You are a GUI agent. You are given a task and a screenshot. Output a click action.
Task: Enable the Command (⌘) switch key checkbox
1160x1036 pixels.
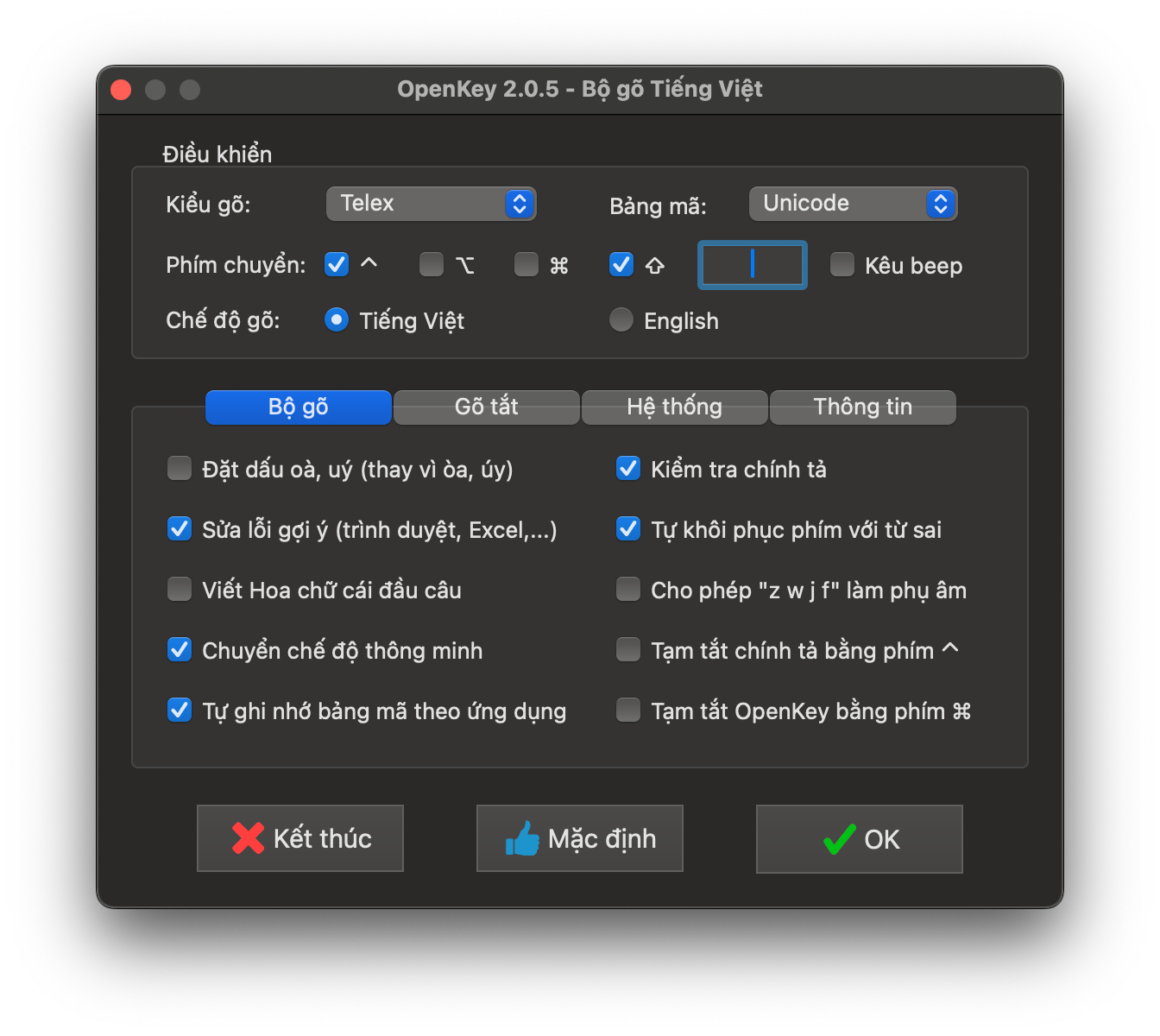coord(526,264)
